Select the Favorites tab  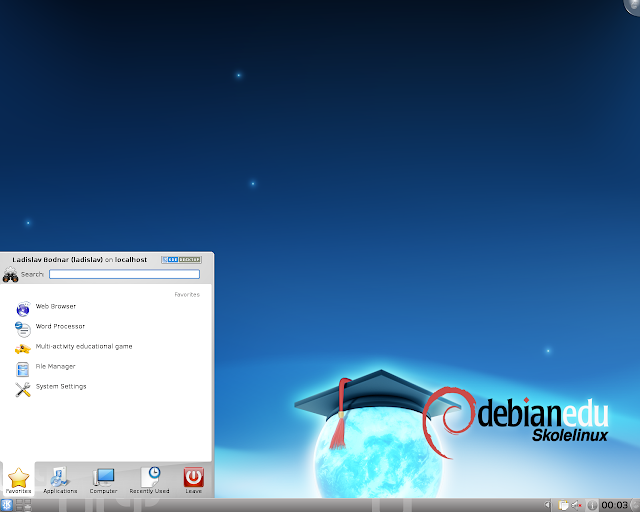(18, 480)
